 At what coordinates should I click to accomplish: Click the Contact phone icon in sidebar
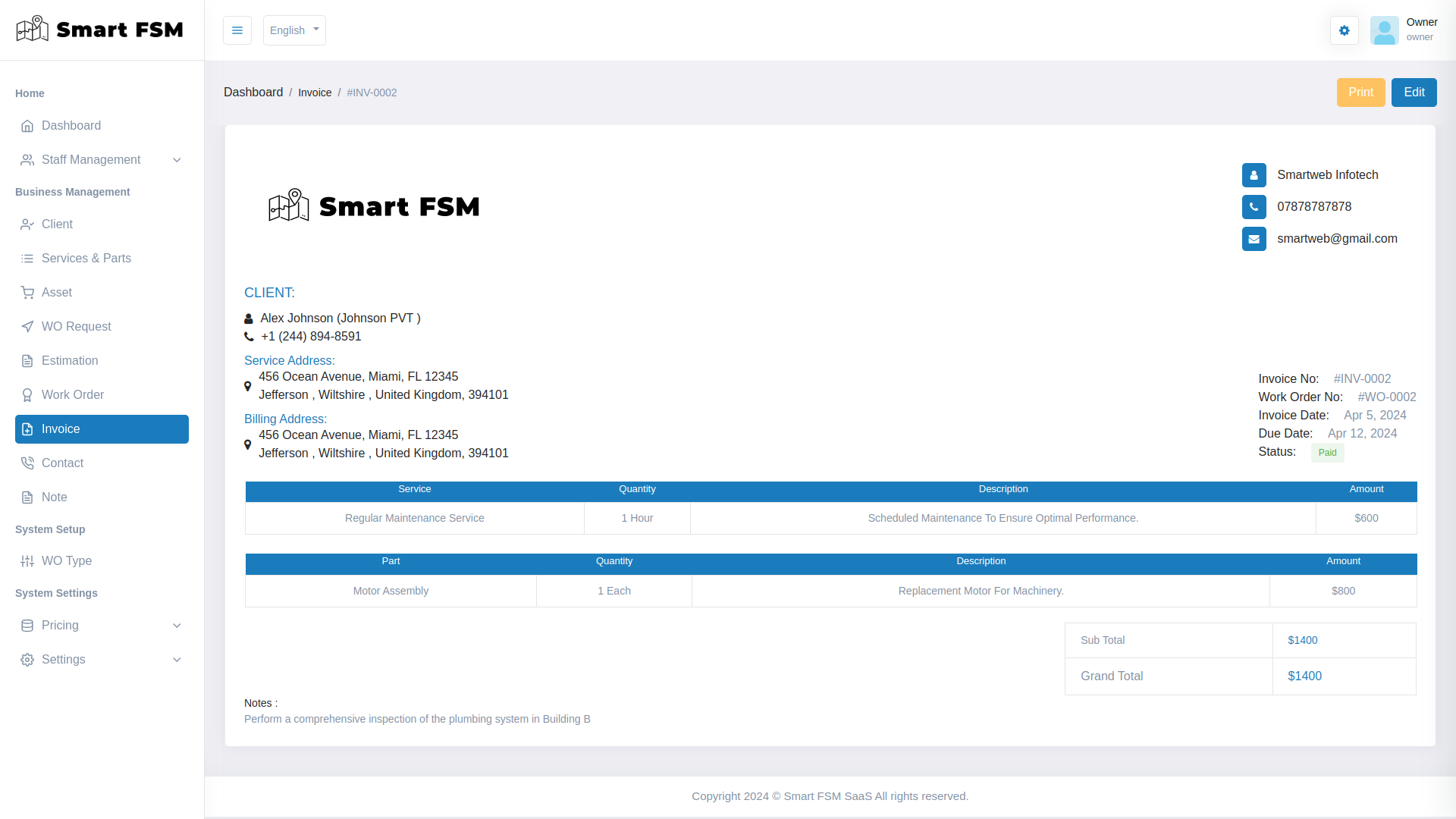coord(28,463)
